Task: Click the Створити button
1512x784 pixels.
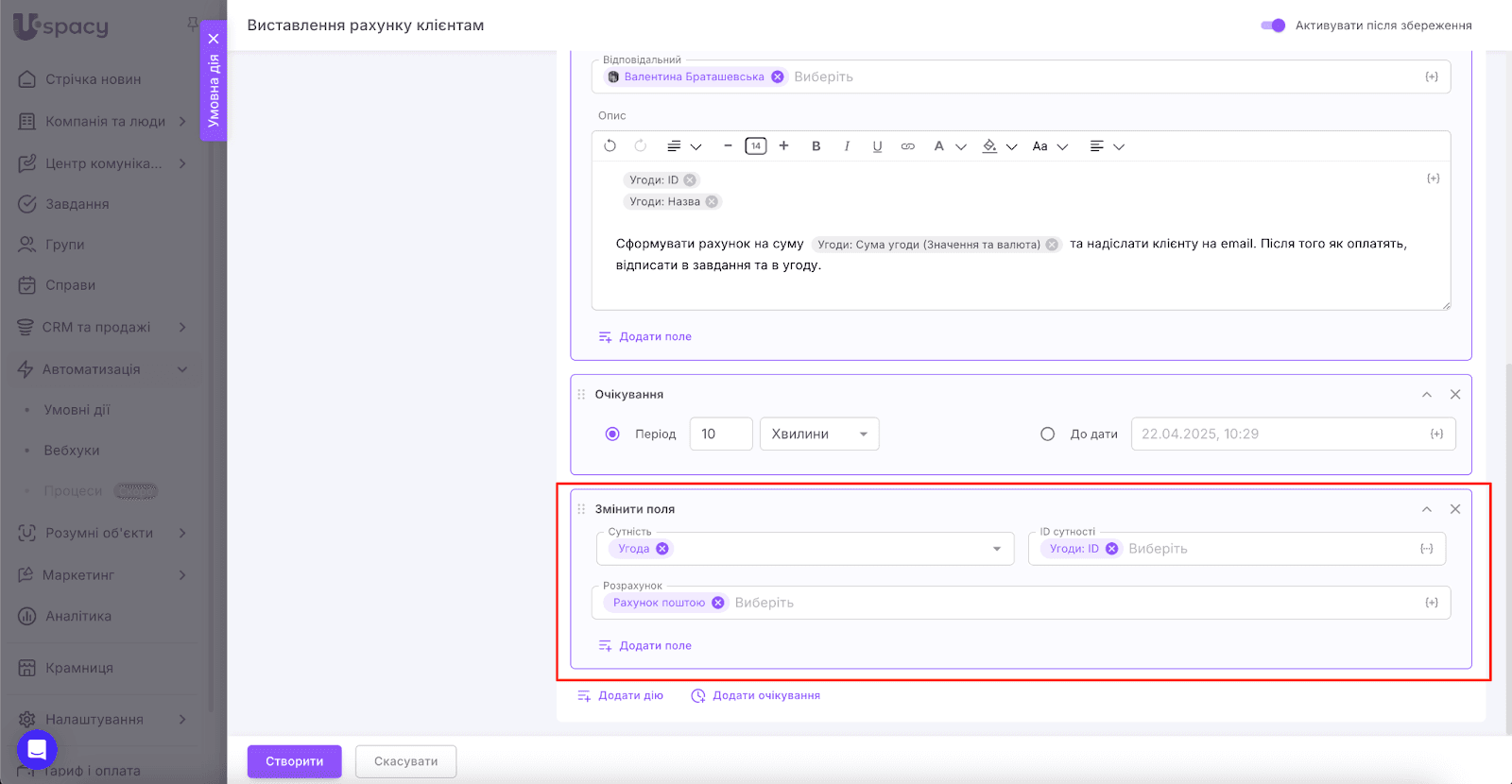Action: point(294,761)
